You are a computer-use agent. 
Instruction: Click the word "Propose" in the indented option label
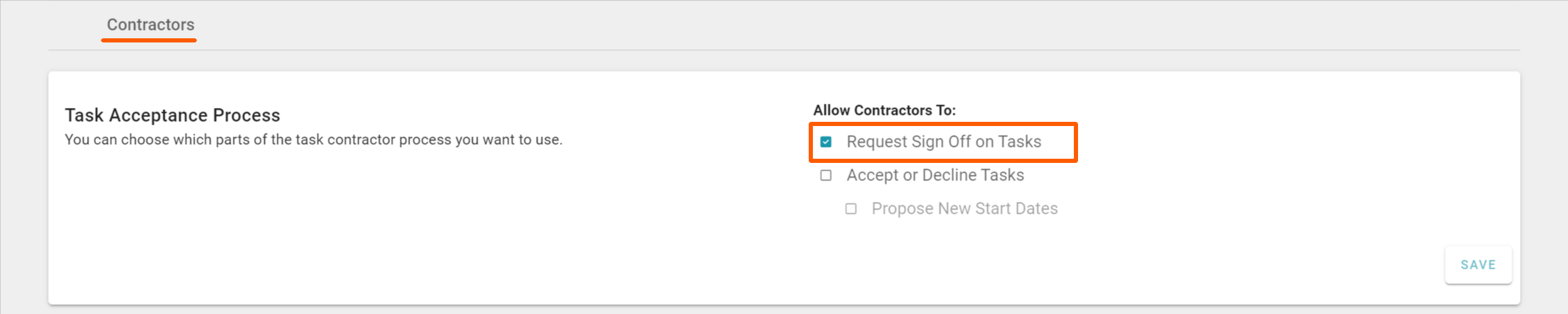pos(902,209)
